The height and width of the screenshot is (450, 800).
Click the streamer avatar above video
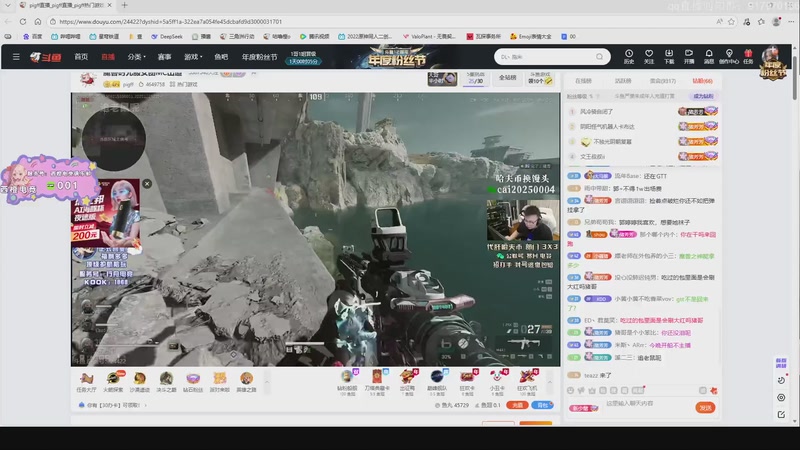[x=89, y=79]
